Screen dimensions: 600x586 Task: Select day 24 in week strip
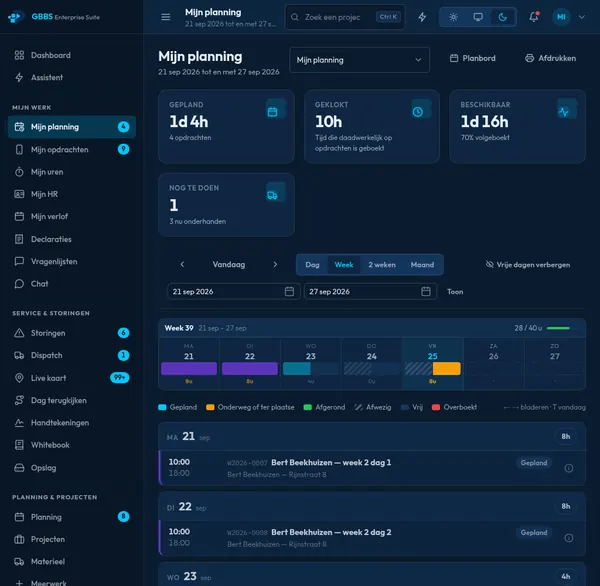pyautogui.click(x=372, y=364)
